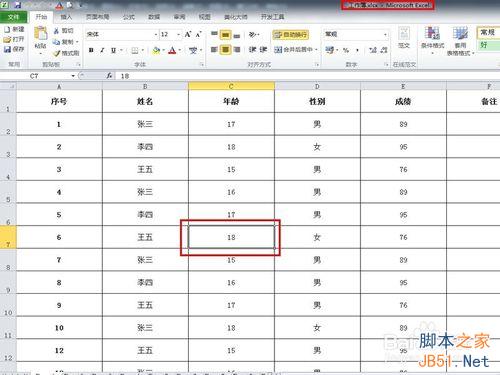Switch to the Developer (开发工具) tab
This screenshot has height=375, width=500.
point(272,17)
